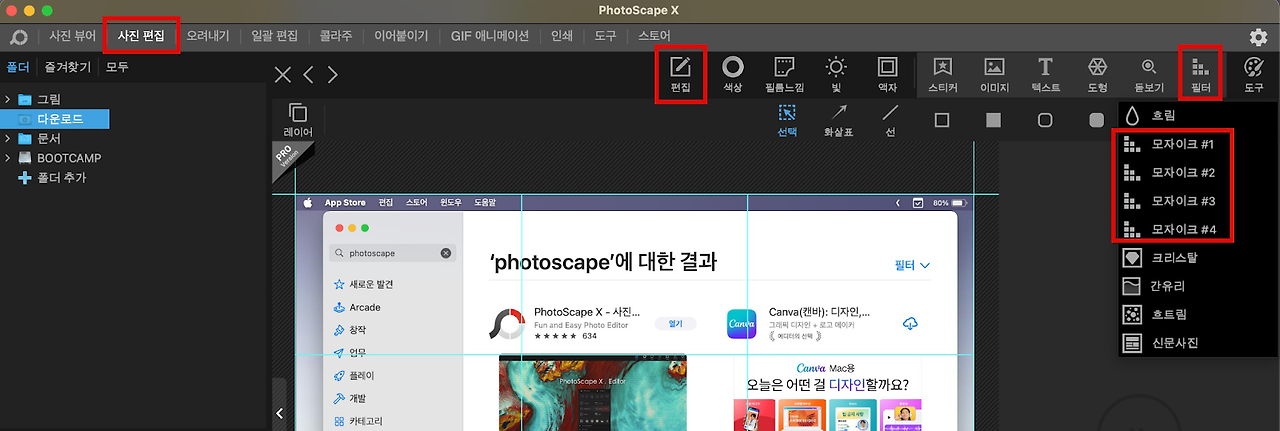Select the 필름느낌 film effect tool
Viewport: 1280px width, 431px height.
[x=785, y=75]
